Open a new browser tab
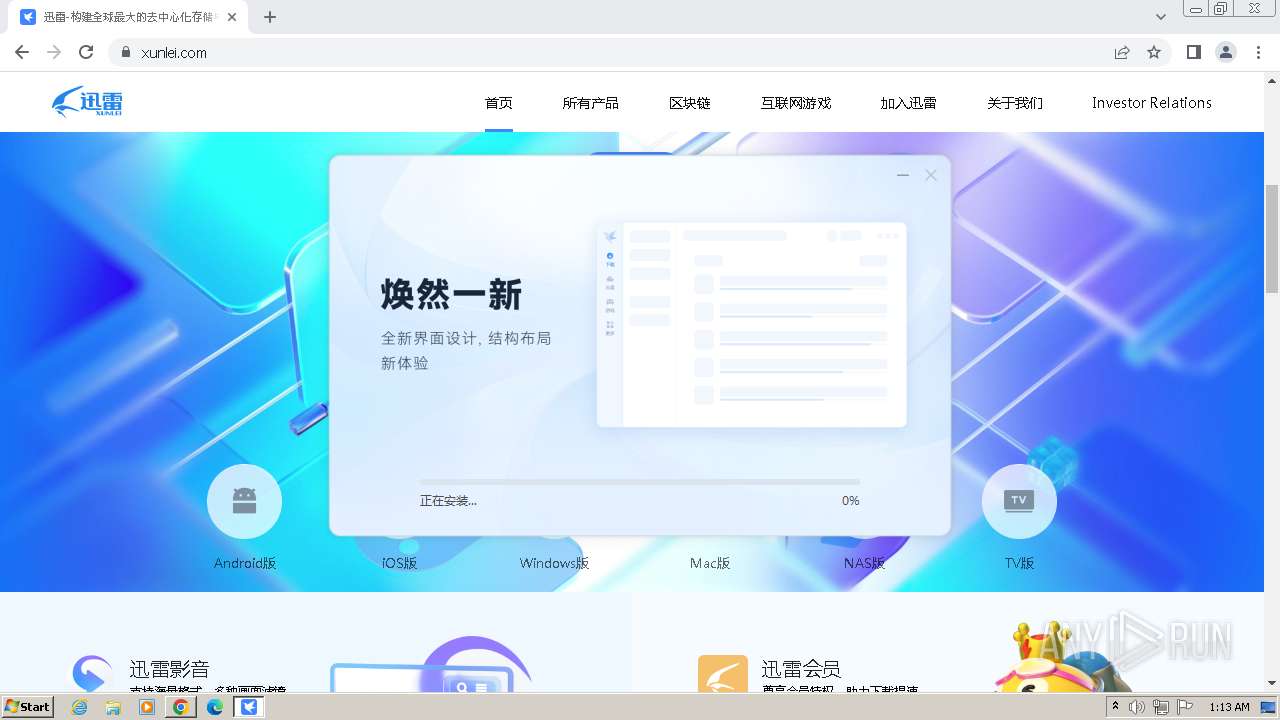Screen dimensions: 1280x720 (270, 17)
